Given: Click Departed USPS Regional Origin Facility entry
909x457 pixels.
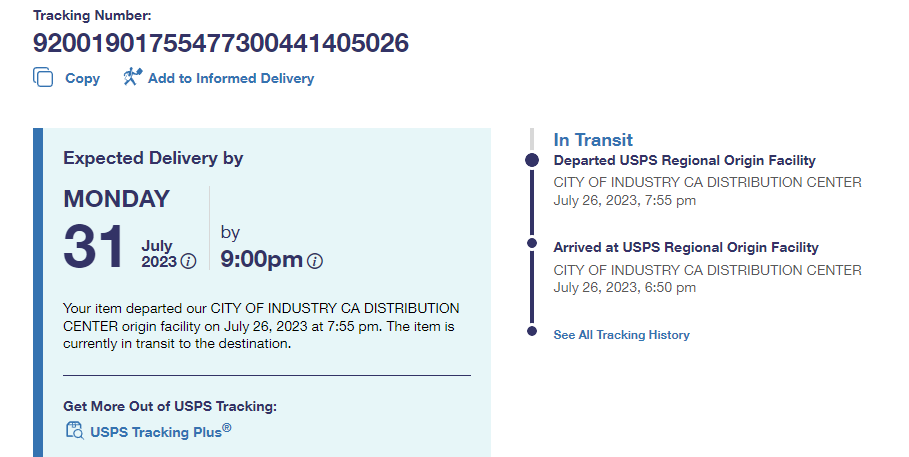Looking at the screenshot, I should pyautogui.click(x=684, y=160).
